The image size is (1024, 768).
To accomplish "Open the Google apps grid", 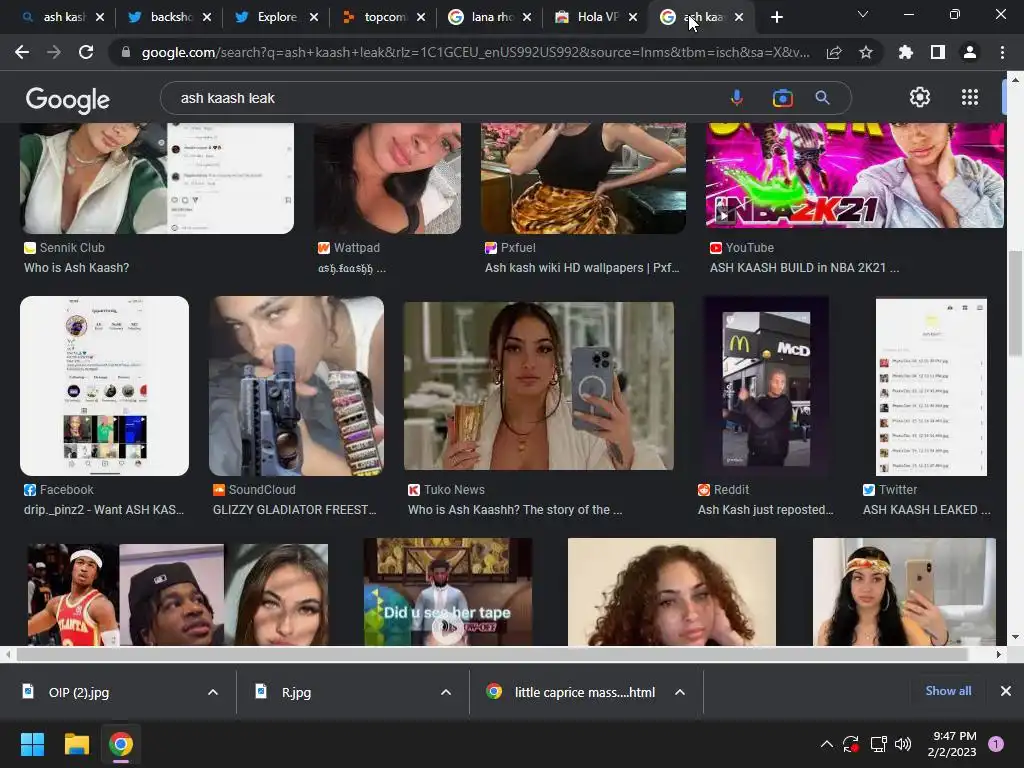I will [970, 97].
